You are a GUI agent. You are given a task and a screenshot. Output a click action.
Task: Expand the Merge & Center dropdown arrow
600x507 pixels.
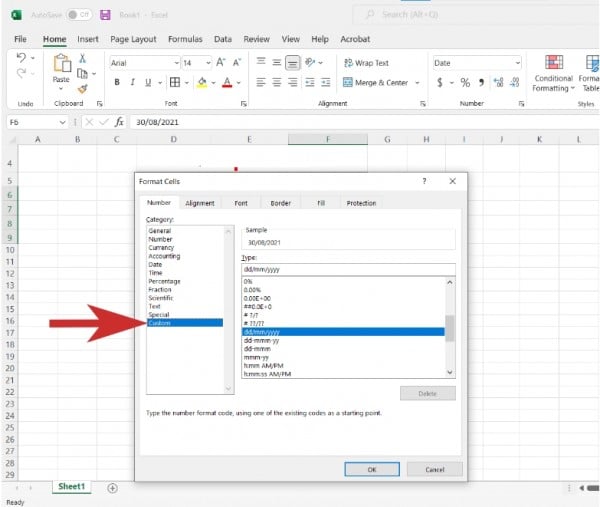click(x=417, y=83)
